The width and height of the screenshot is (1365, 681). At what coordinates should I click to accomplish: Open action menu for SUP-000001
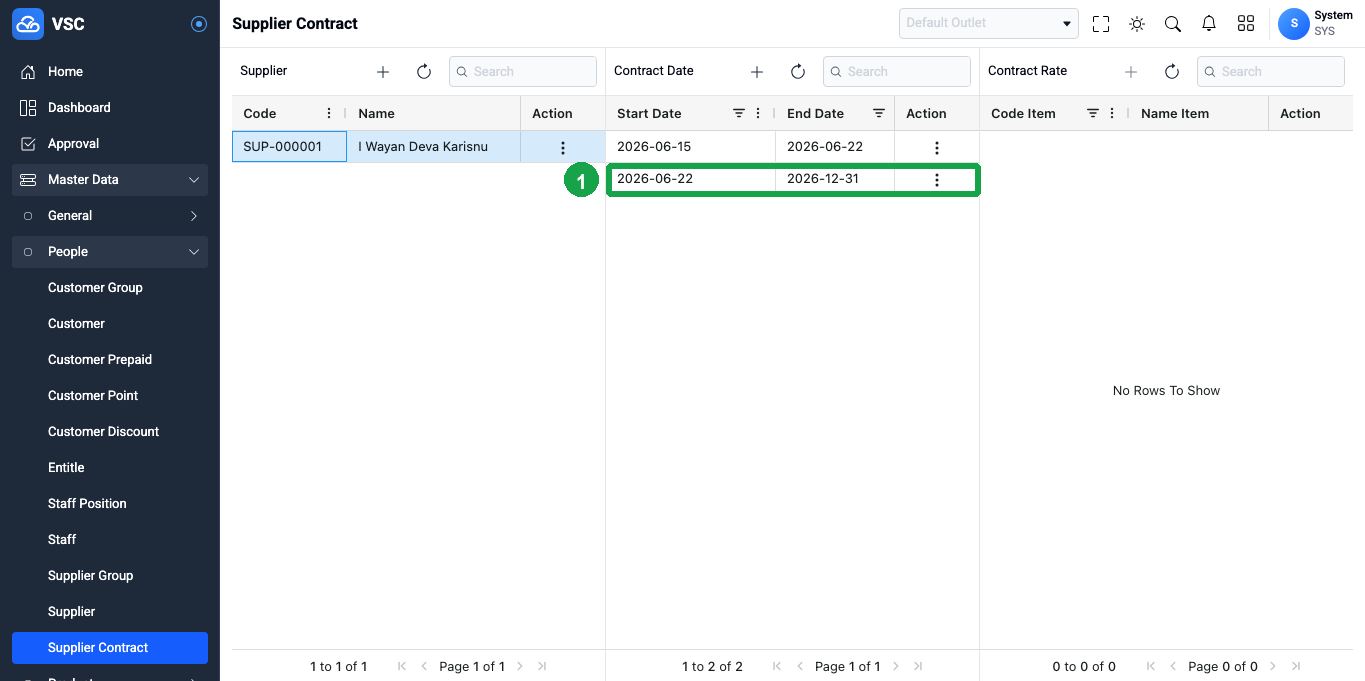[563, 147]
